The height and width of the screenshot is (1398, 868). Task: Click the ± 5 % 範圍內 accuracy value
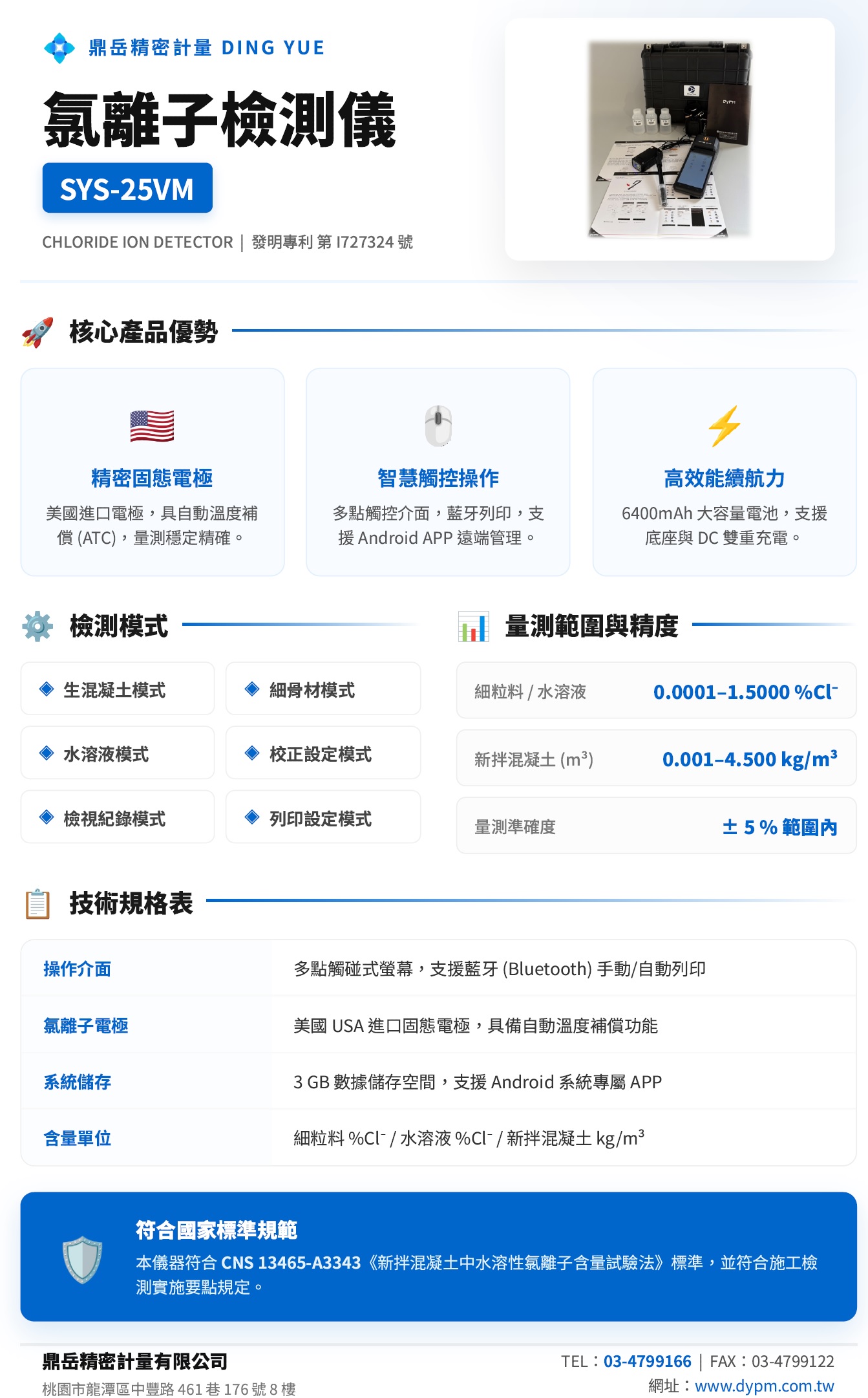coord(779,827)
